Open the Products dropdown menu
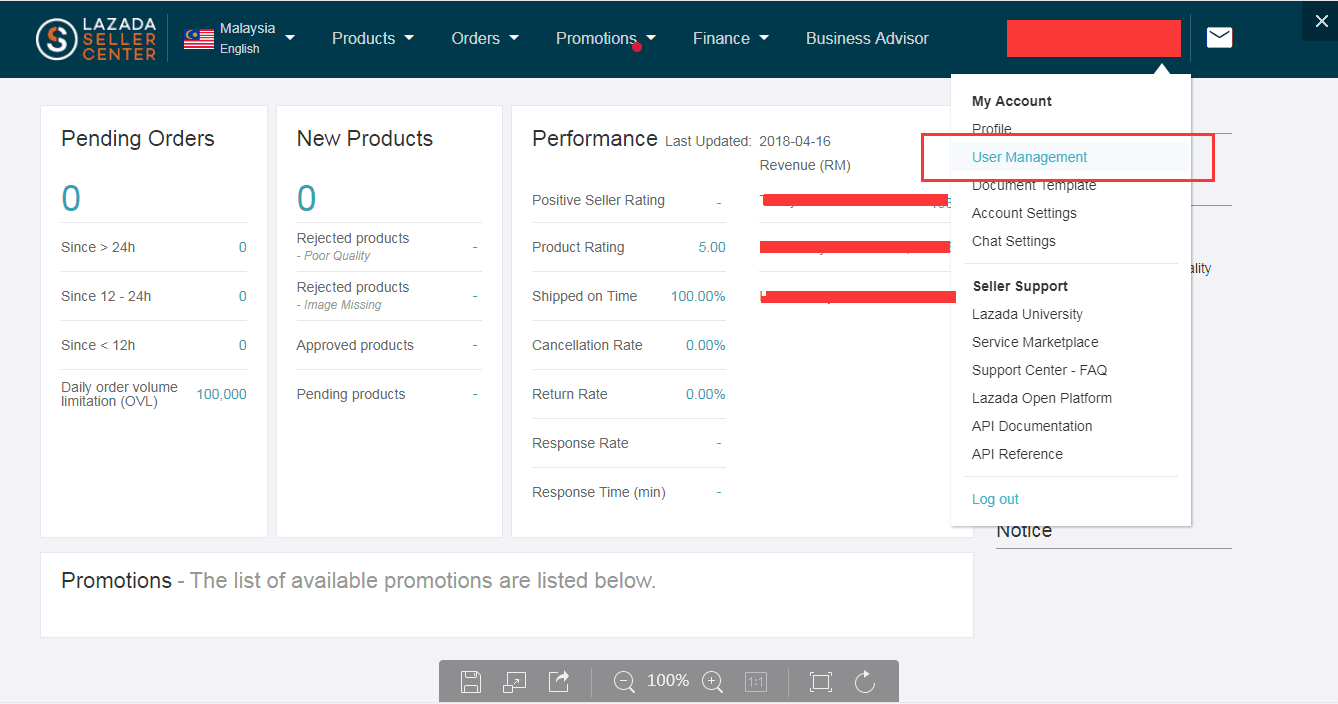Viewport: 1338px width, 704px height. pos(373,38)
